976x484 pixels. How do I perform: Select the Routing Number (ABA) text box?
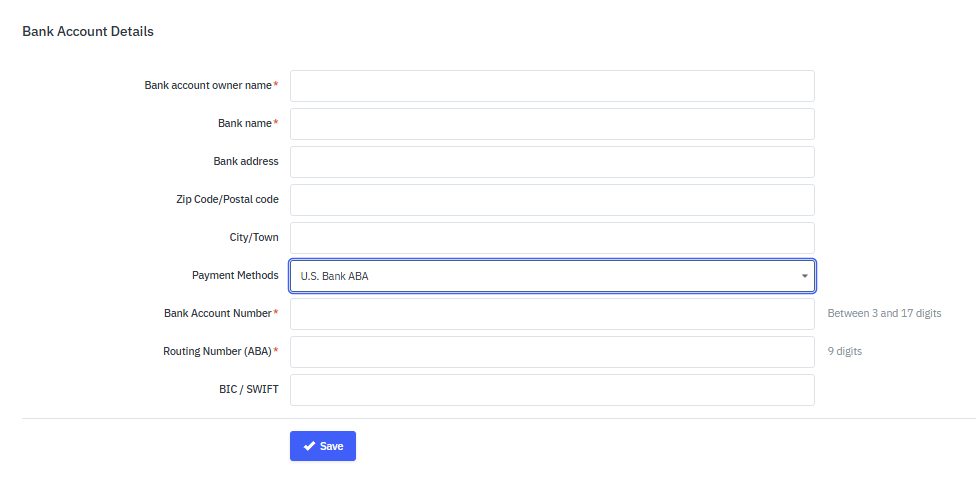(x=552, y=352)
